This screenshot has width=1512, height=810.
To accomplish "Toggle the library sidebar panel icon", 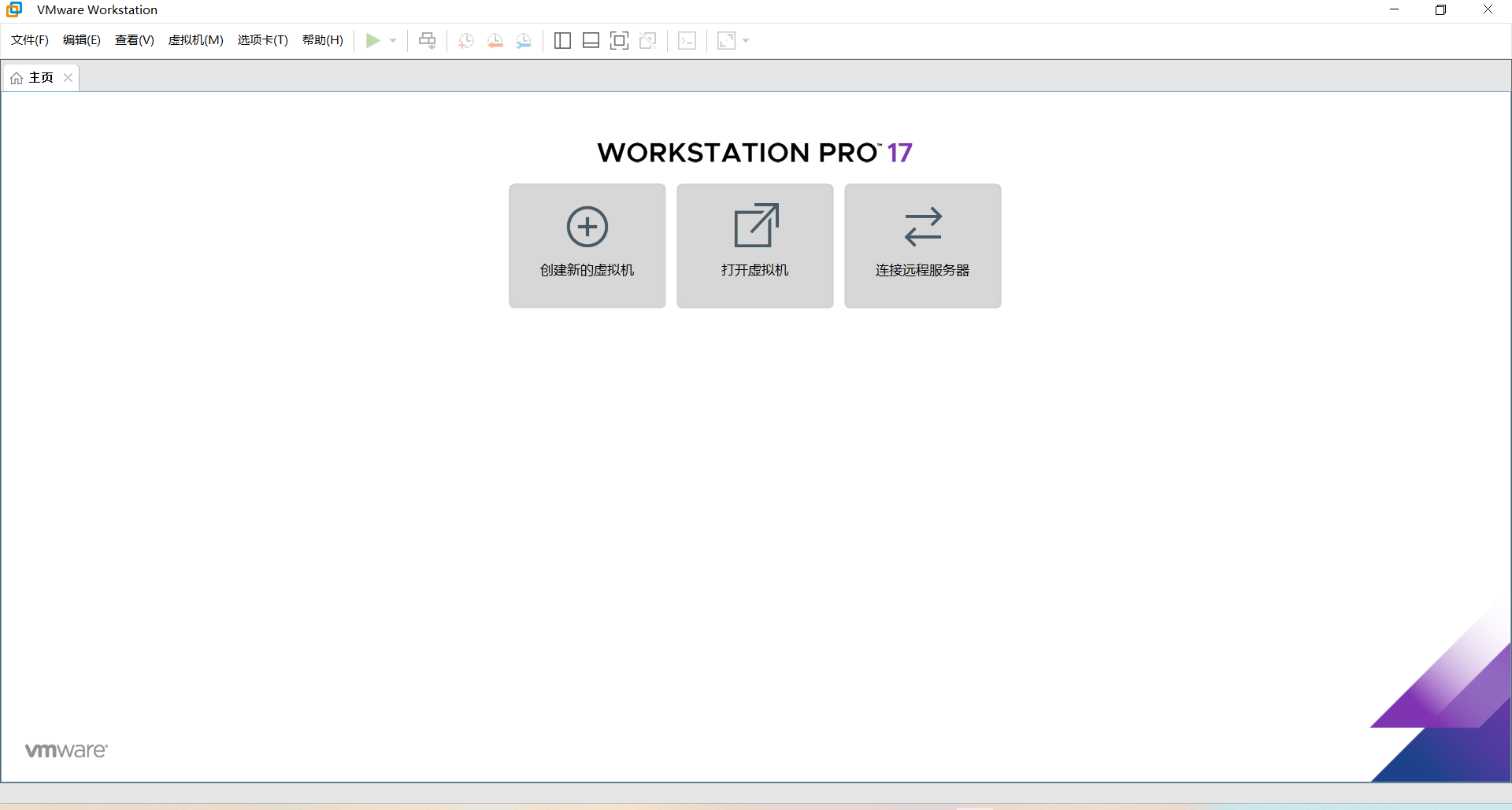I will point(562,41).
